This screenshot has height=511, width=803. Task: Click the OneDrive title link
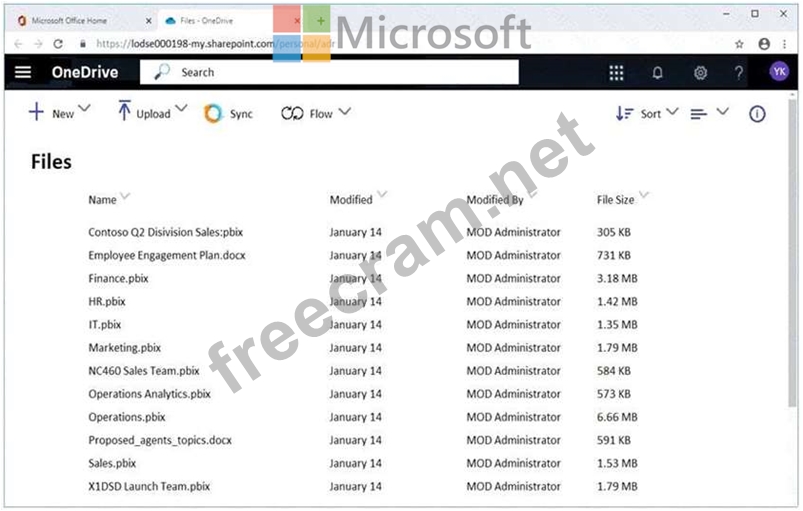[x=85, y=72]
